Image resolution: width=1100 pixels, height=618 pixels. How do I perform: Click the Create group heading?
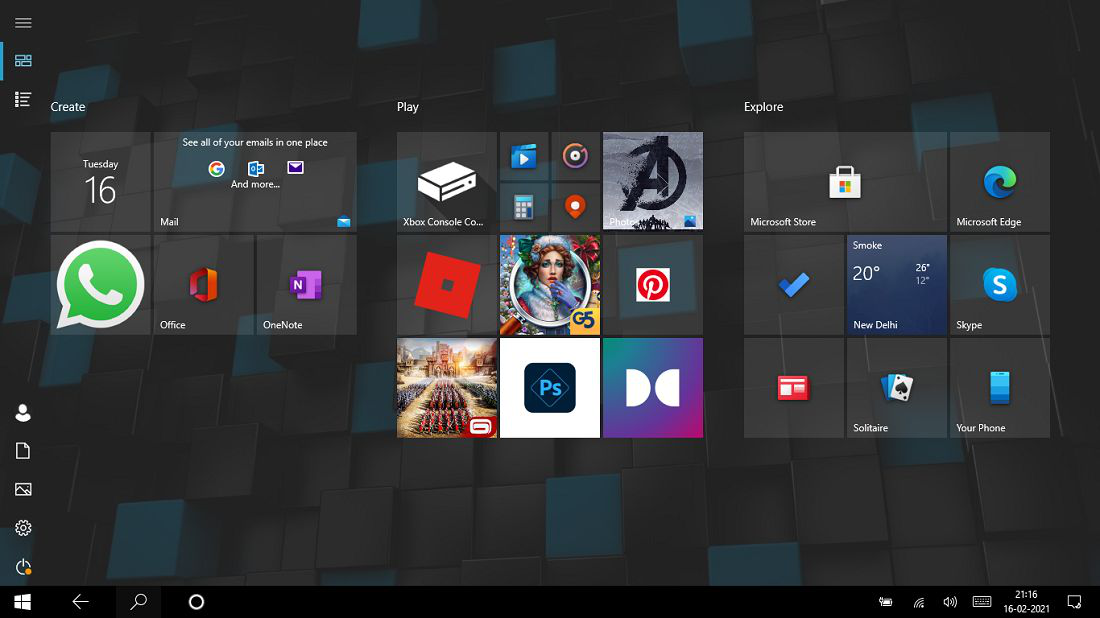point(68,107)
